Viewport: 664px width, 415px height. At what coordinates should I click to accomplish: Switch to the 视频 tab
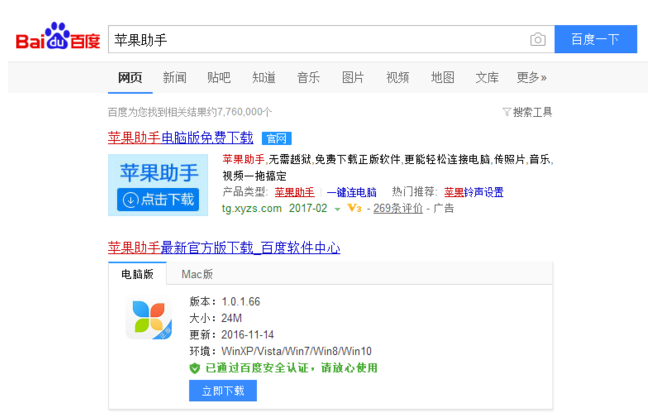click(398, 77)
